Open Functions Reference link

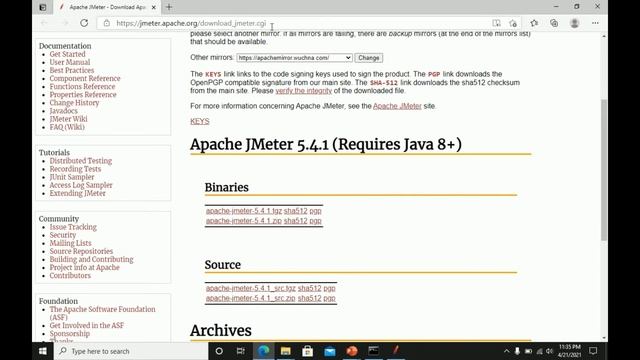pyautogui.click(x=82, y=87)
